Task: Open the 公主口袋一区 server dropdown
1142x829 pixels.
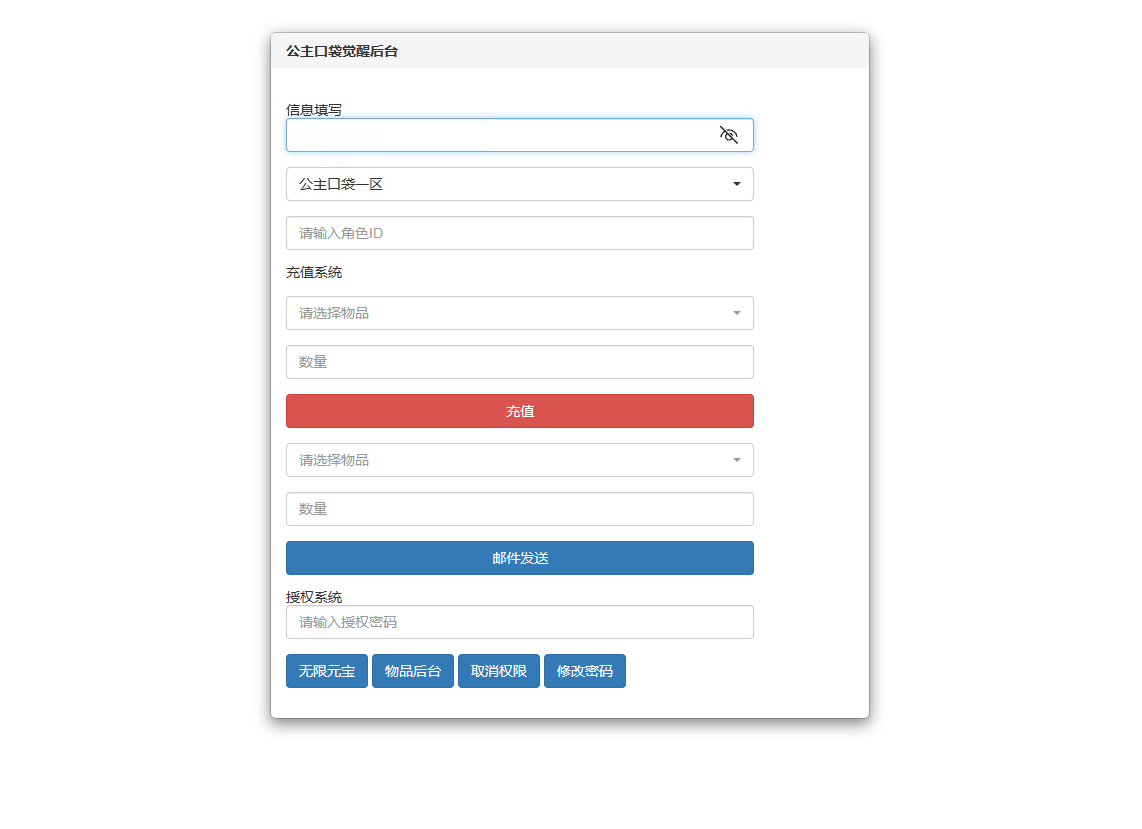Action: [519, 184]
